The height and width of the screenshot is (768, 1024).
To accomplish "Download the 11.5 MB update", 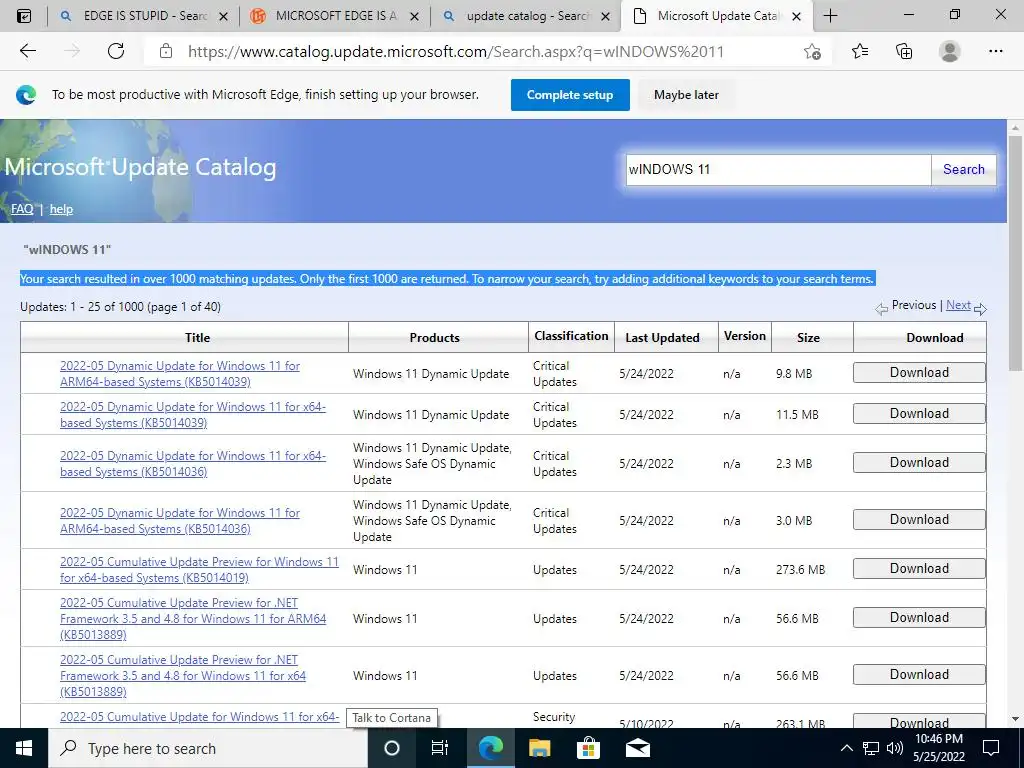I will click(919, 413).
